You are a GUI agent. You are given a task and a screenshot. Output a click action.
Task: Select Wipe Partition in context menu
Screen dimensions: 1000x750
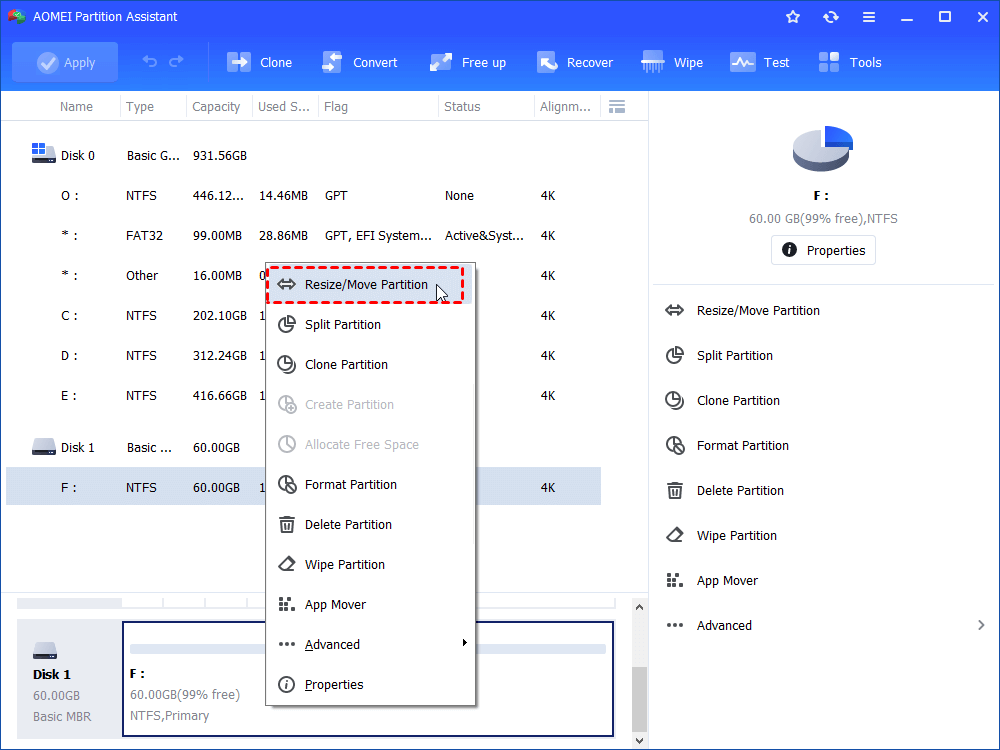pyautogui.click(x=370, y=565)
